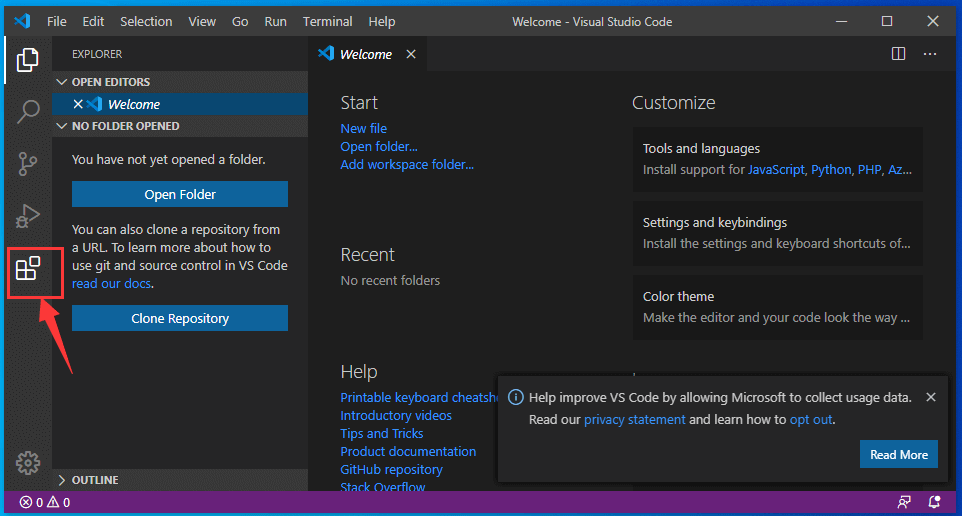Open the Edit menu
This screenshot has height=516, width=962.
click(x=93, y=21)
